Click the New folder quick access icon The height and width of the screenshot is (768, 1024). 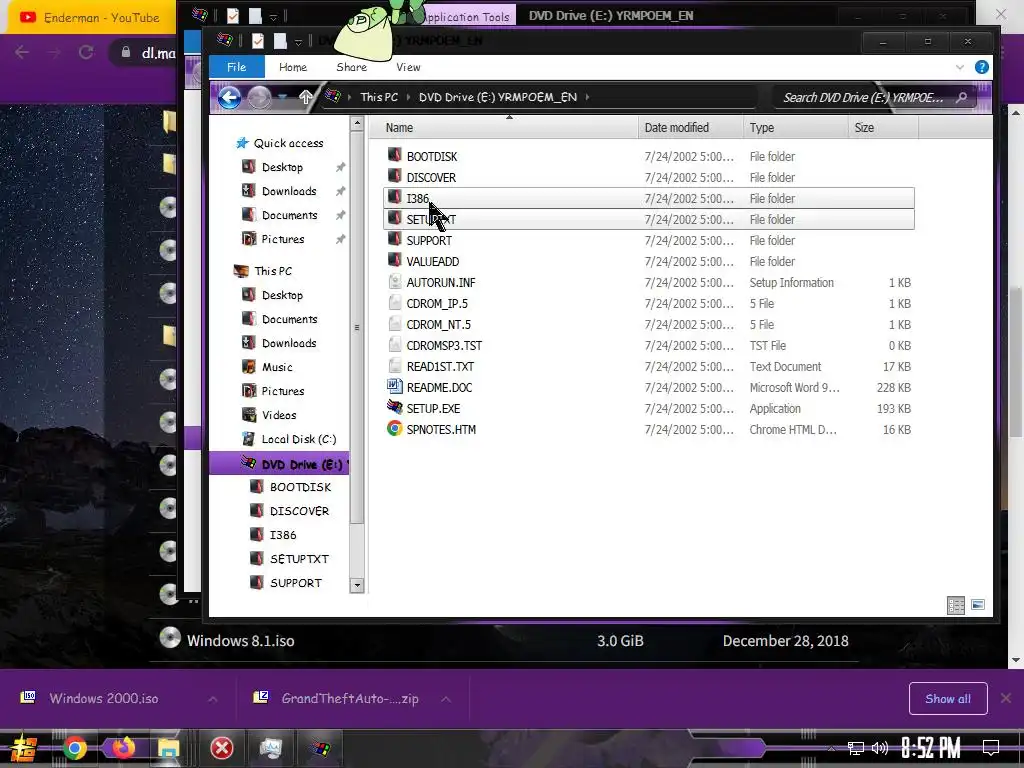pos(280,41)
